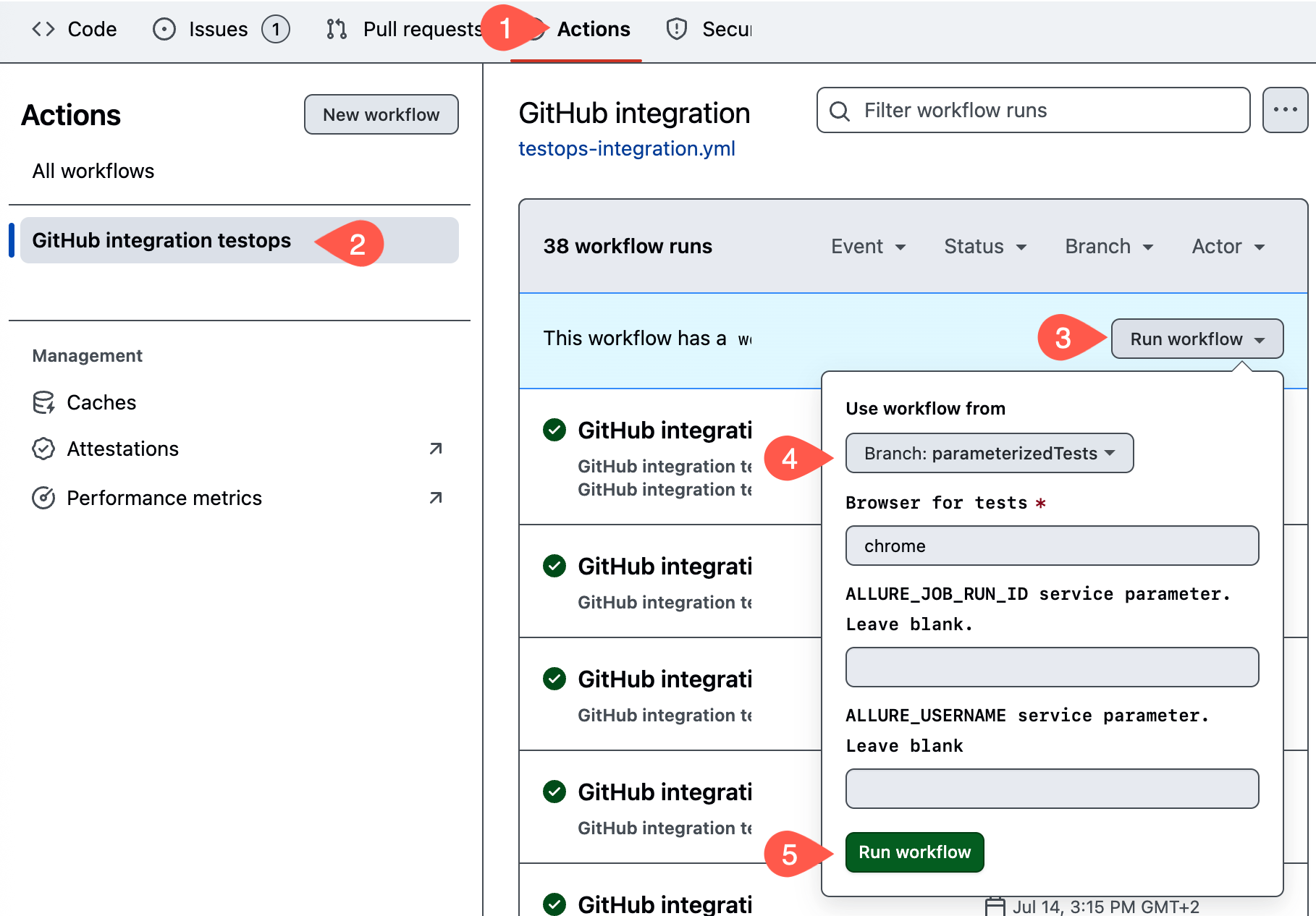Screen dimensions: 1316x916
Task: Click the calendar icon beside Jul 14 date
Action: pyautogui.click(x=995, y=906)
